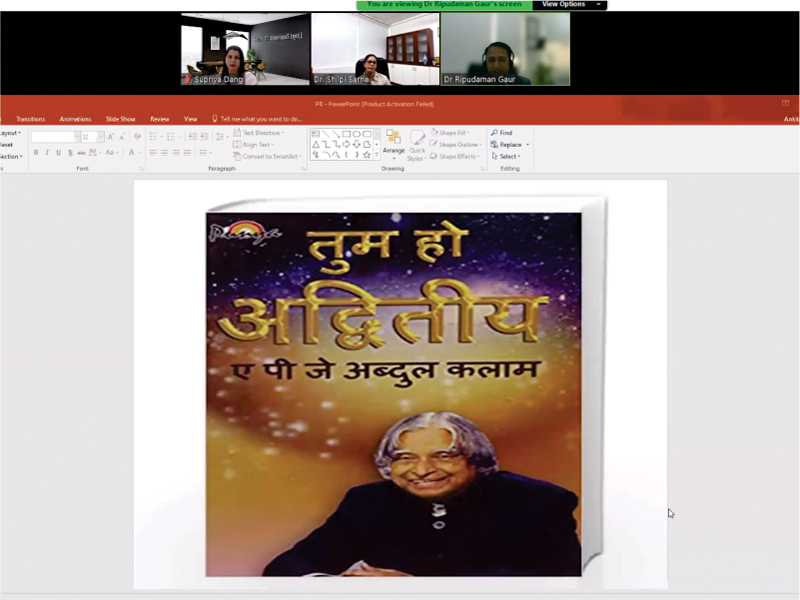This screenshot has height=600, width=800.
Task: Click Reset slide button
Action: click(6, 144)
